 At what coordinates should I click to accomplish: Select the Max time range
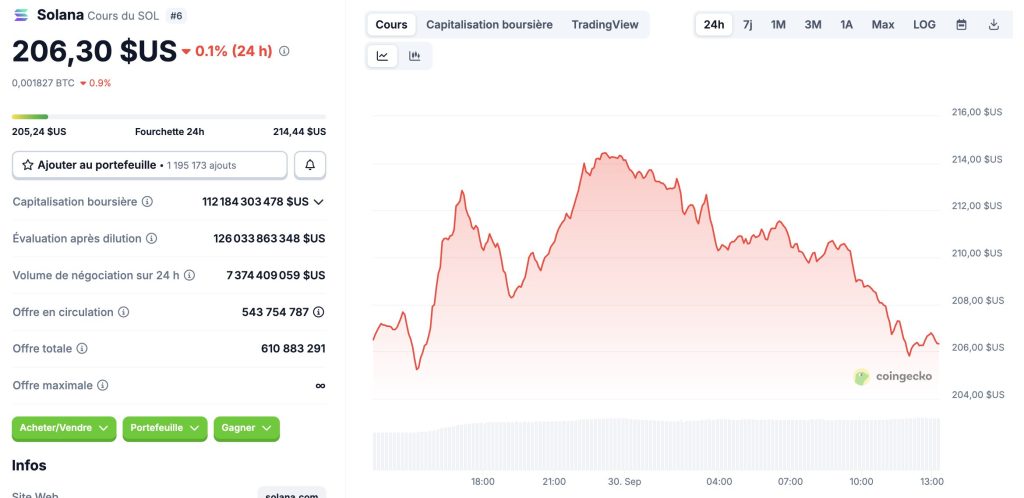click(883, 24)
